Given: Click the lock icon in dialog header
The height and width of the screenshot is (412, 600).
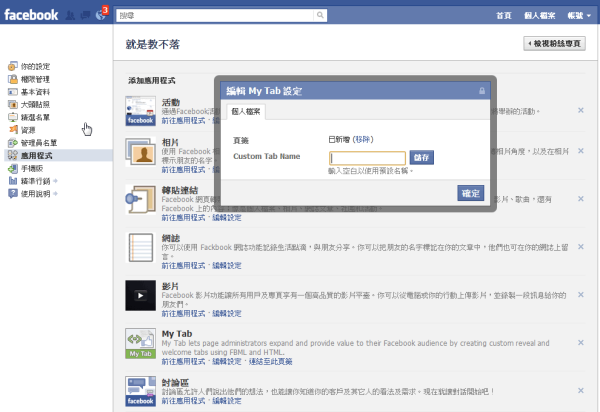Looking at the screenshot, I should (482, 91).
